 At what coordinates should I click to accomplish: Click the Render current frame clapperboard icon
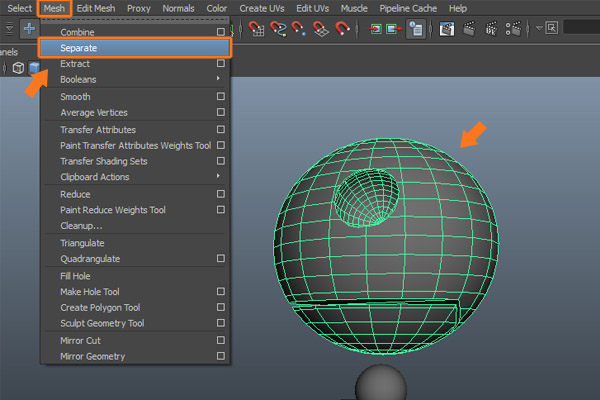(470, 28)
